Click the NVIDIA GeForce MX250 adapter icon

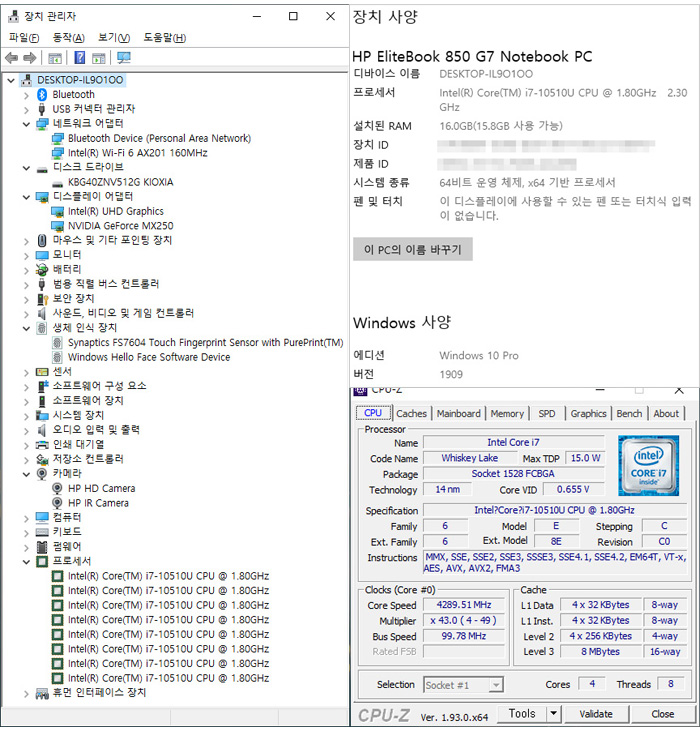[57, 226]
